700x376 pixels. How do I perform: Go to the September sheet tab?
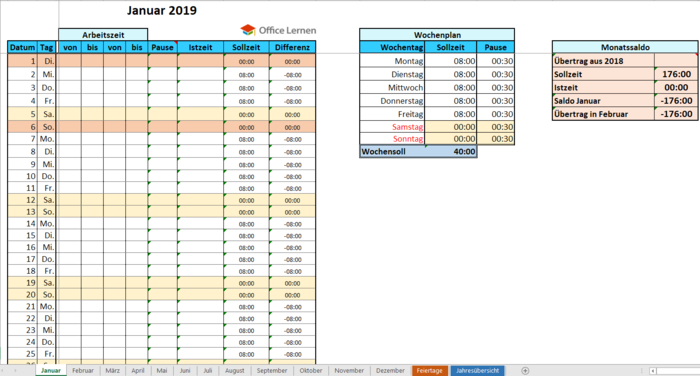[x=272, y=371]
